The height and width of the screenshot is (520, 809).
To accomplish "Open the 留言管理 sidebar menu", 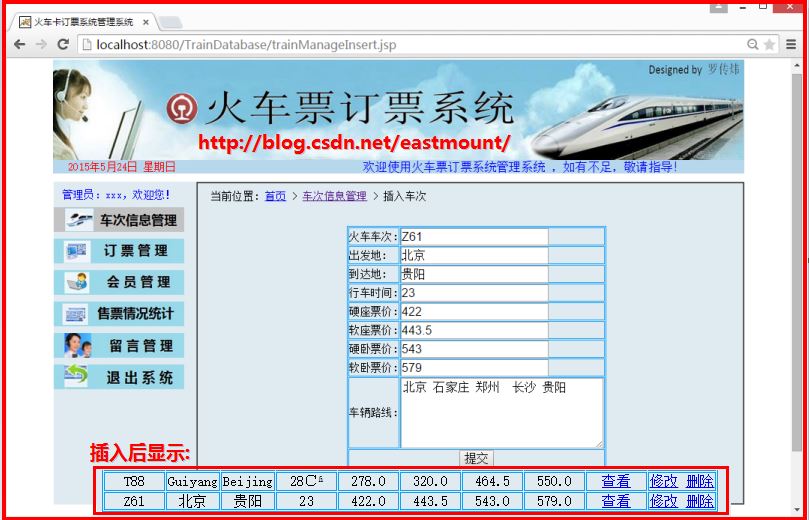I will point(119,346).
